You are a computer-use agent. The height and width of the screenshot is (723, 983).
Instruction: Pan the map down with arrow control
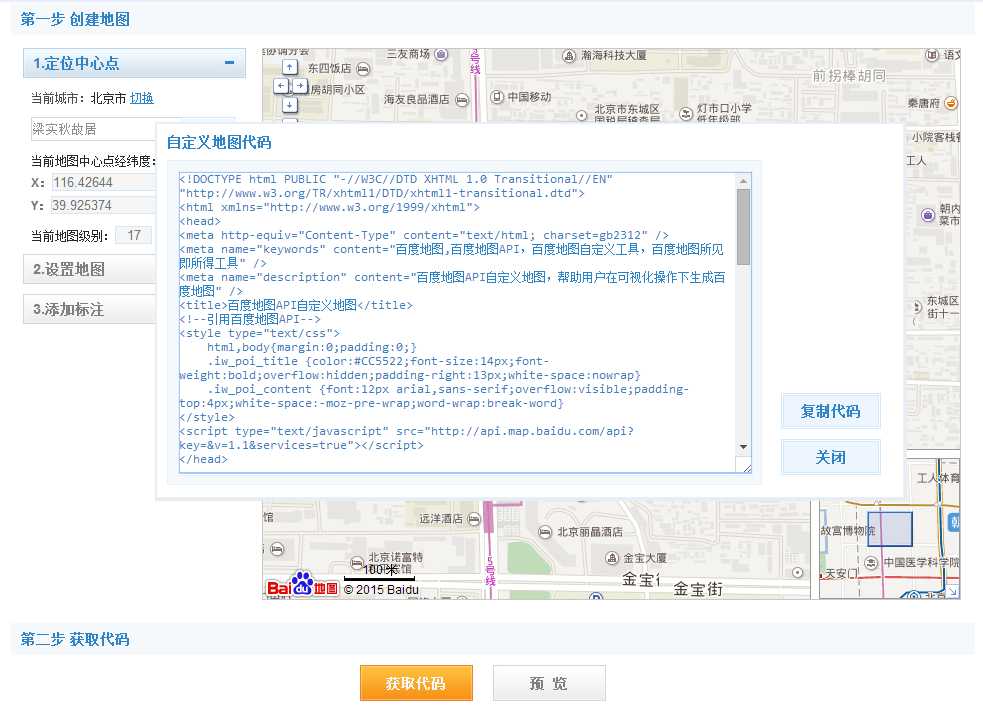(289, 105)
